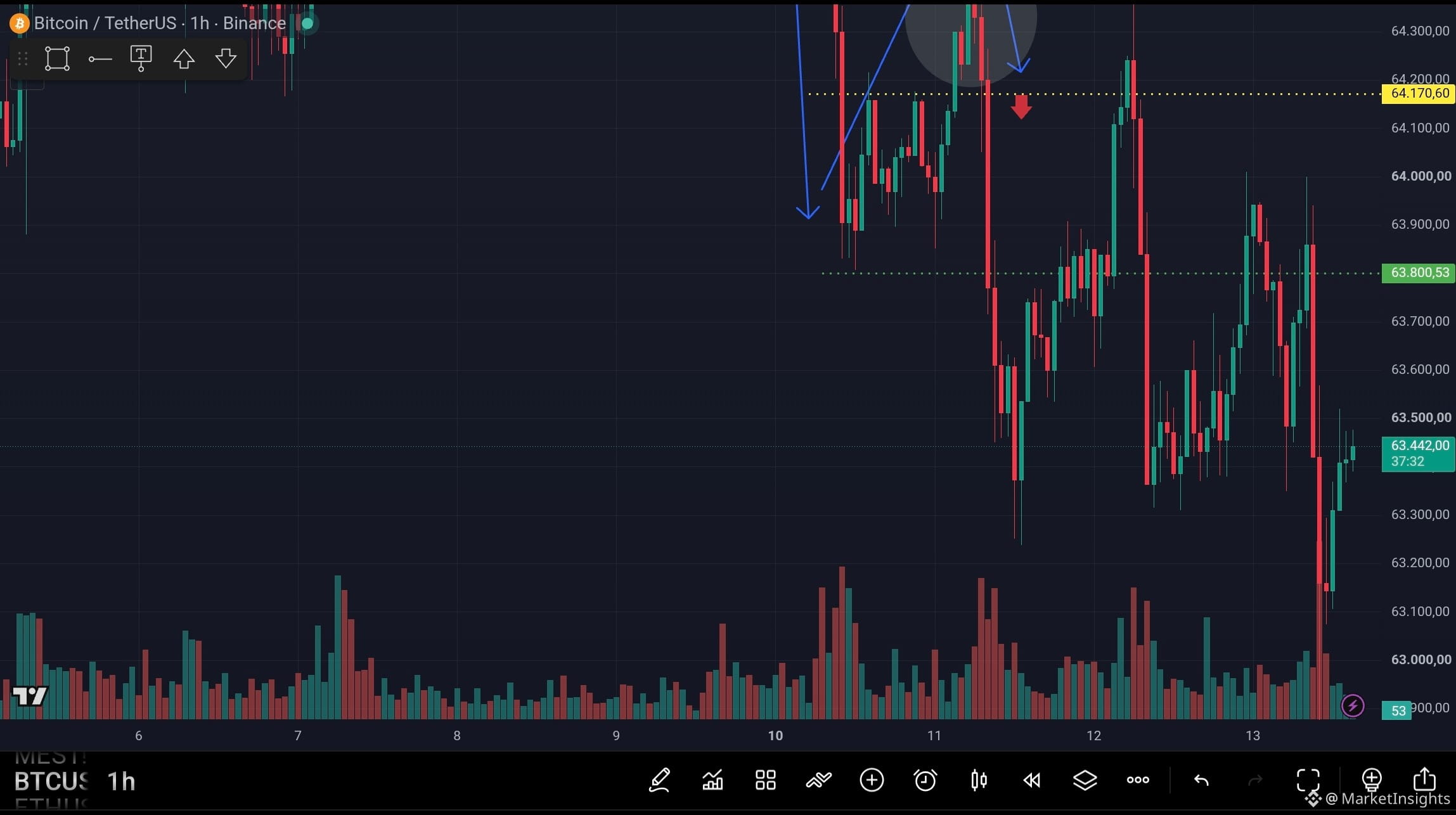Create an alert with alarm clock icon
The width and height of the screenshot is (1456, 815).
925,780
